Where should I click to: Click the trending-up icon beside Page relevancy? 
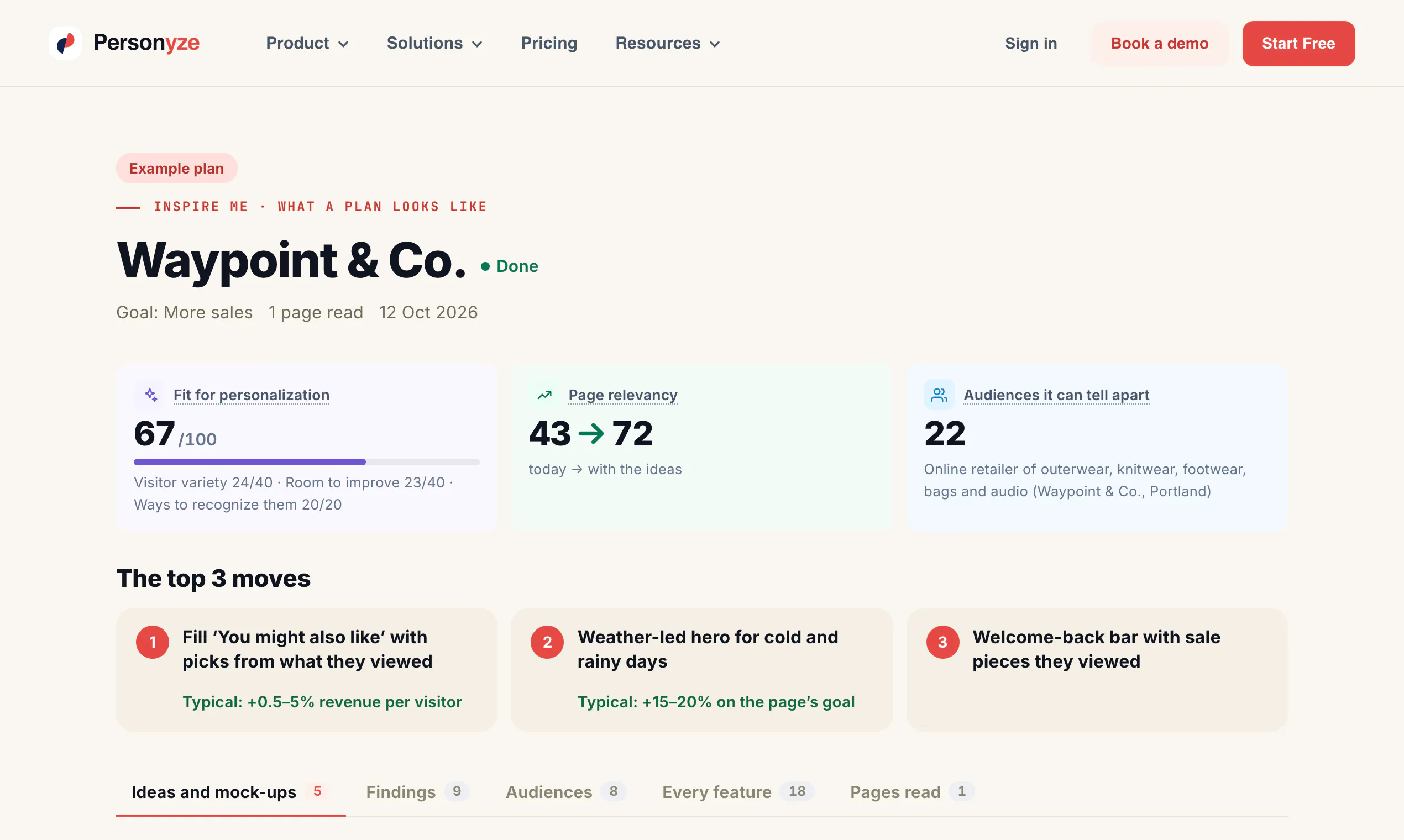click(x=544, y=395)
